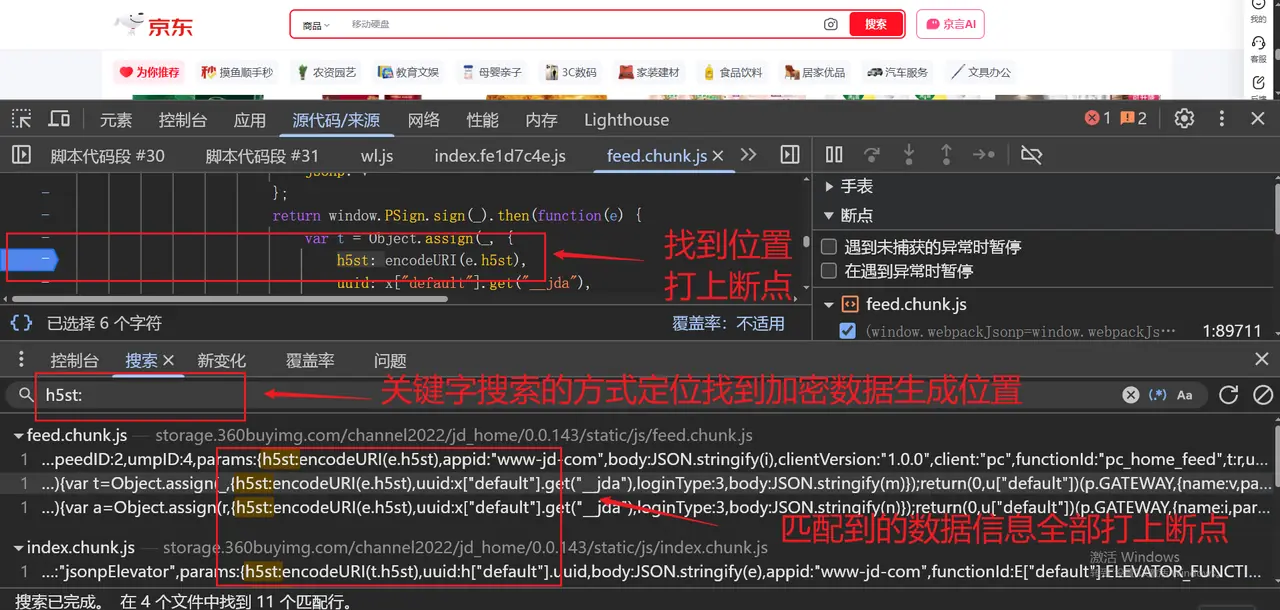Click the 京言AI button
This screenshot has width=1280, height=610.
click(951, 24)
